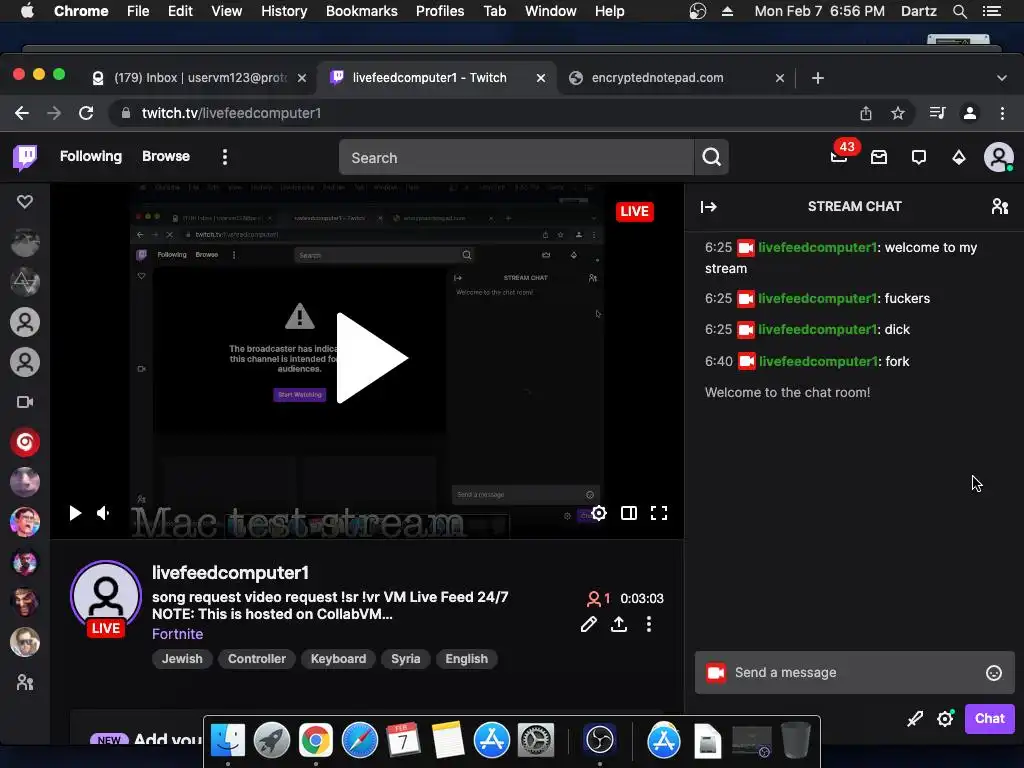Click the Chat send button
The height and width of the screenshot is (768, 1024).
[989, 718]
